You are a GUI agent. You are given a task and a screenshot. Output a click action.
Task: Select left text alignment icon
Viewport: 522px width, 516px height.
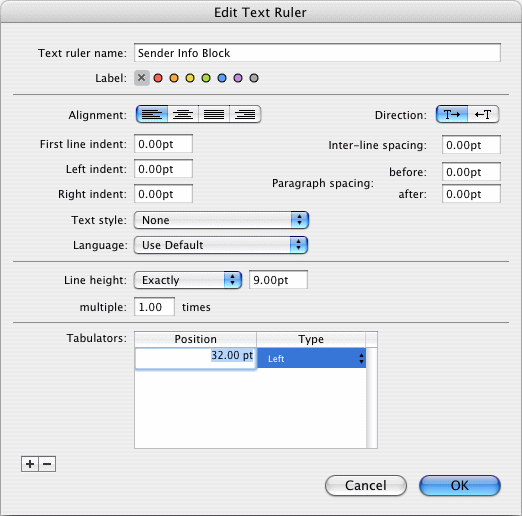152,115
